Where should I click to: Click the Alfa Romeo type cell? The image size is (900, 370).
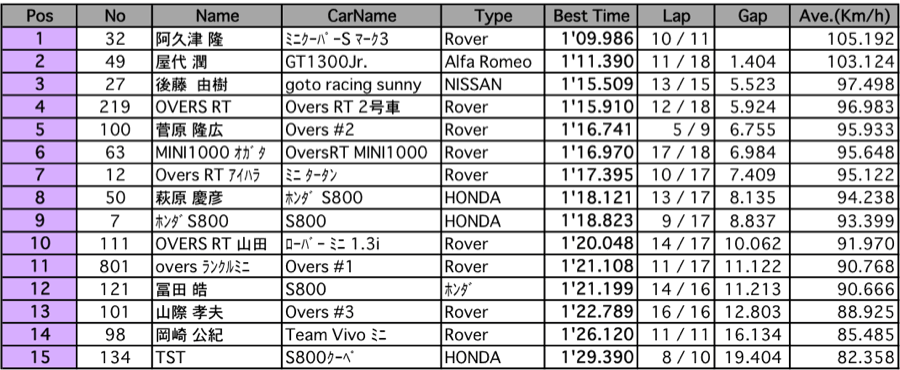click(492, 62)
